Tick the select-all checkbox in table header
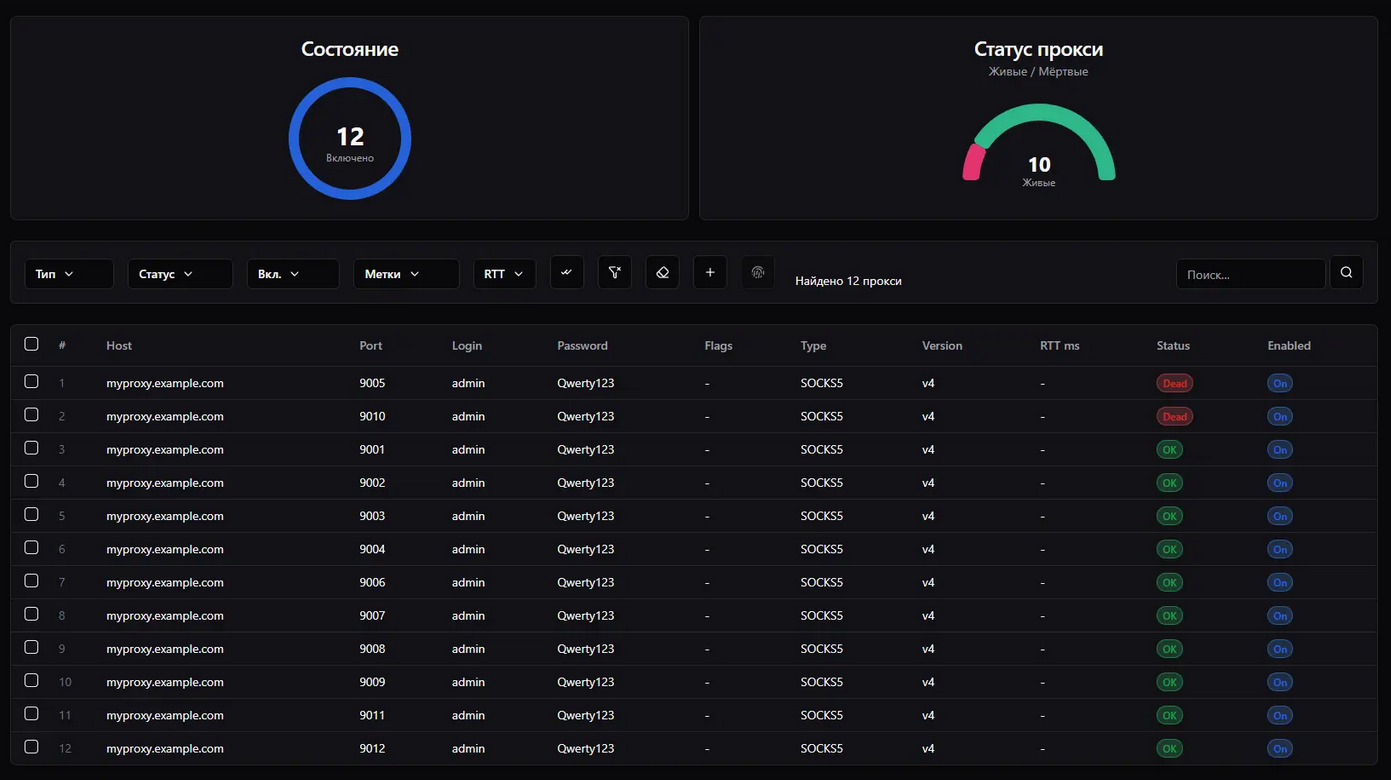Image resolution: width=1391 pixels, height=780 pixels. click(x=31, y=344)
